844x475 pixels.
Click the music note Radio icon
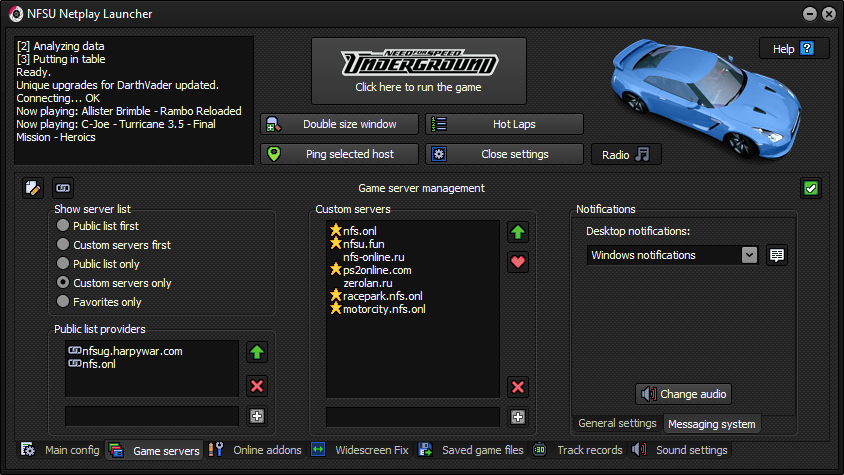[x=642, y=155]
